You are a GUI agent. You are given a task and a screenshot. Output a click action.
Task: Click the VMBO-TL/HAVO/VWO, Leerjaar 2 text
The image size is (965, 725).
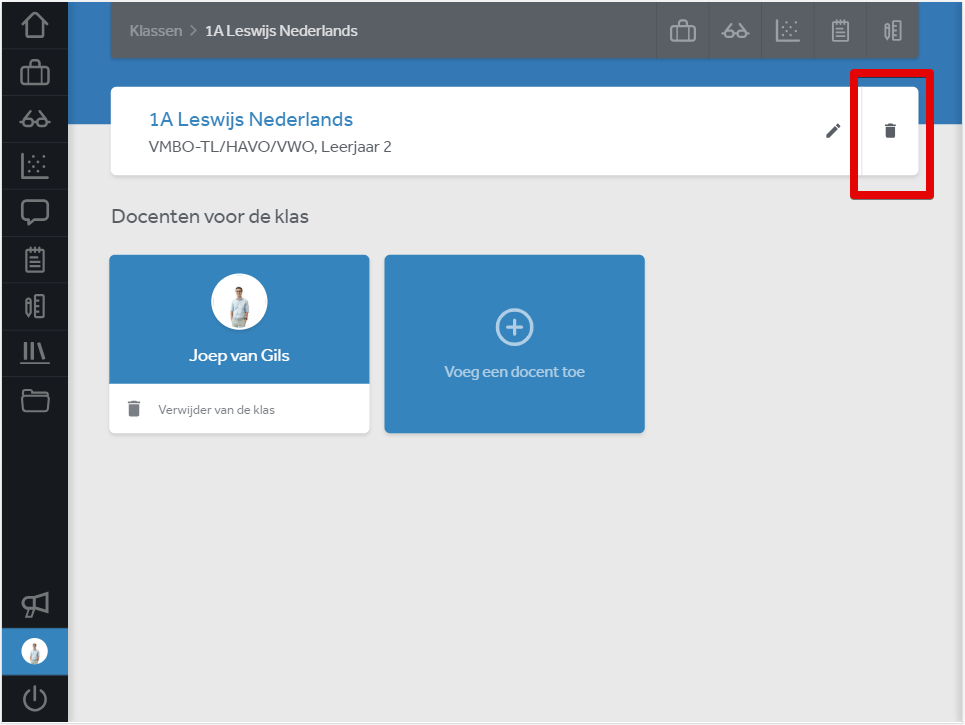coord(270,147)
